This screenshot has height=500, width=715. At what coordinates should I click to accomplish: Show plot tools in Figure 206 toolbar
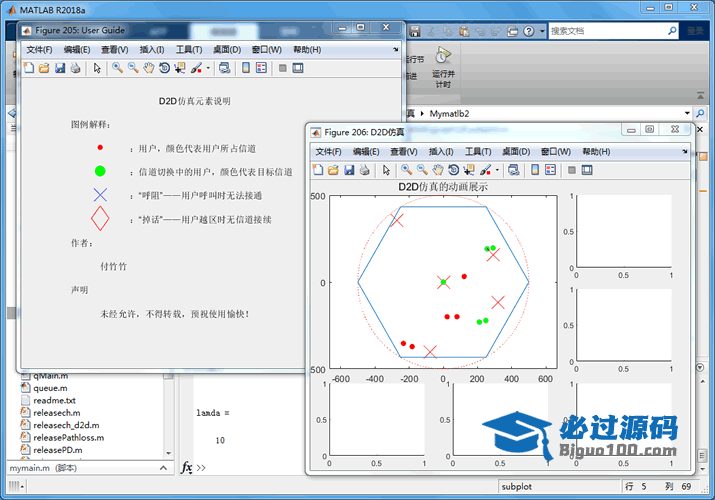pyautogui.click(x=587, y=170)
